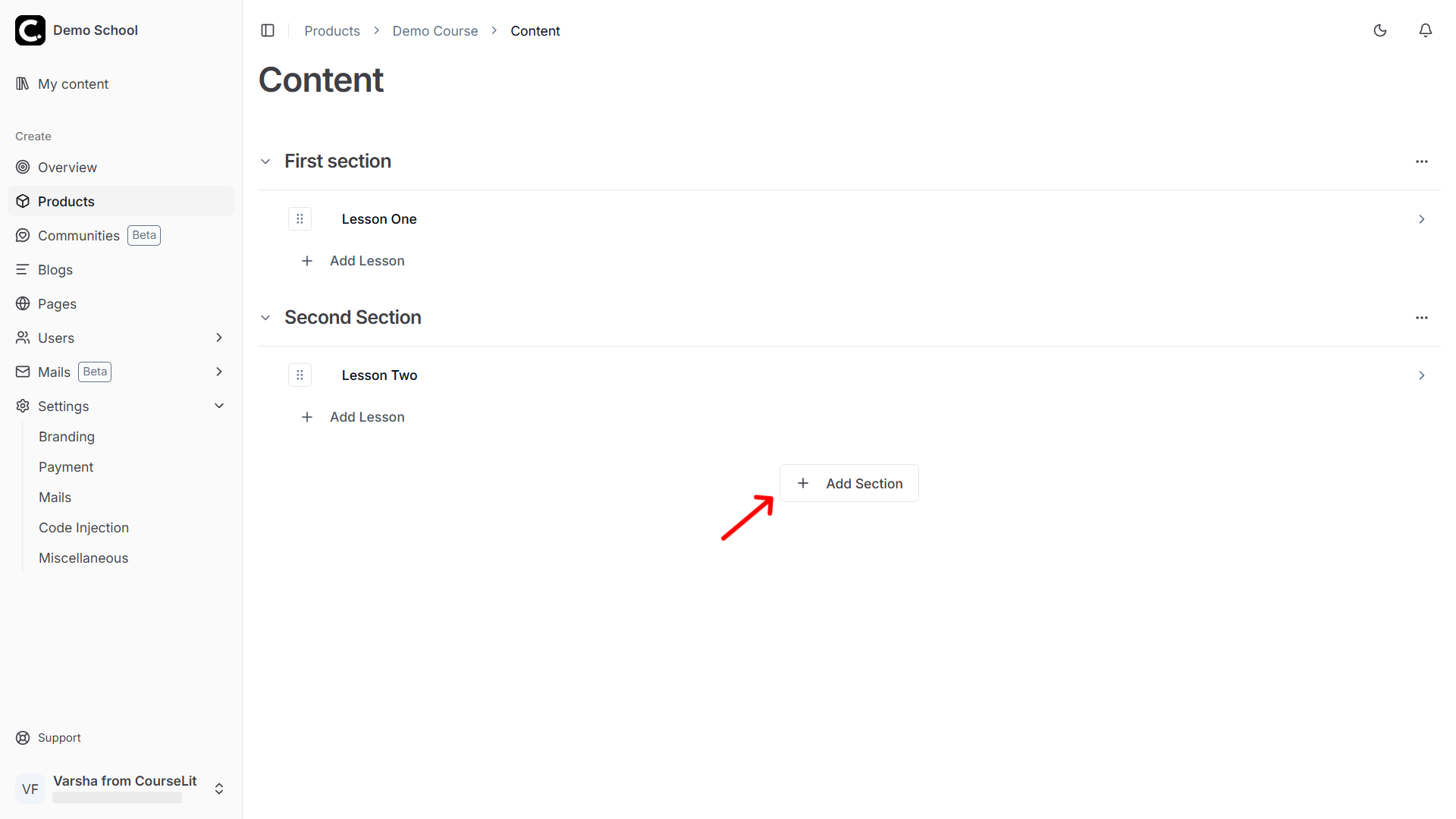Open Second Section three-dot menu

point(1422,318)
